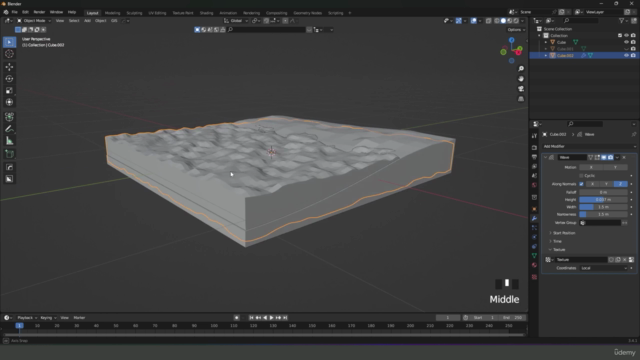Open the timeline Keying menu
The height and width of the screenshot is (360, 640).
coord(48,318)
